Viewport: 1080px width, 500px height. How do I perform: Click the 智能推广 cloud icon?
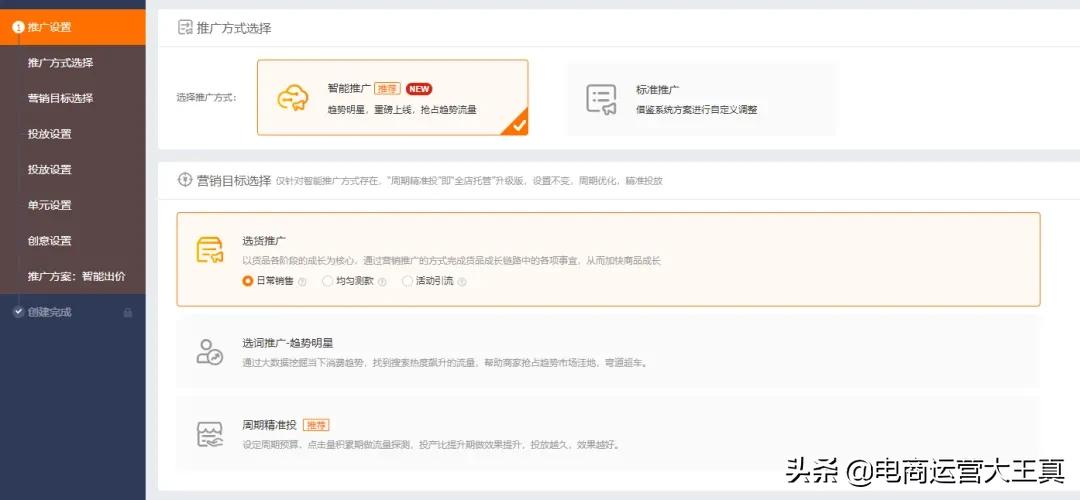(293, 98)
